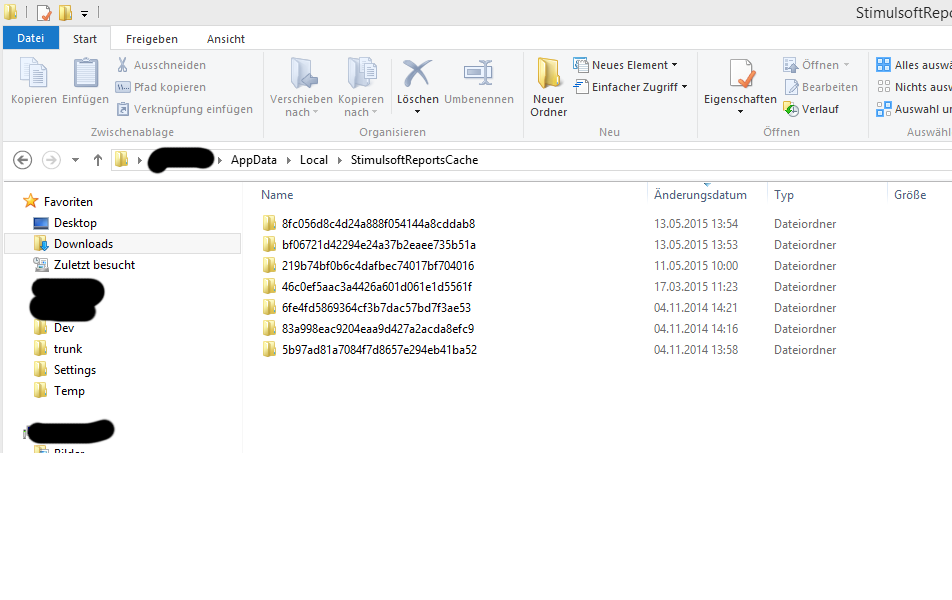Switch to the Ansicht tab

tap(226, 39)
